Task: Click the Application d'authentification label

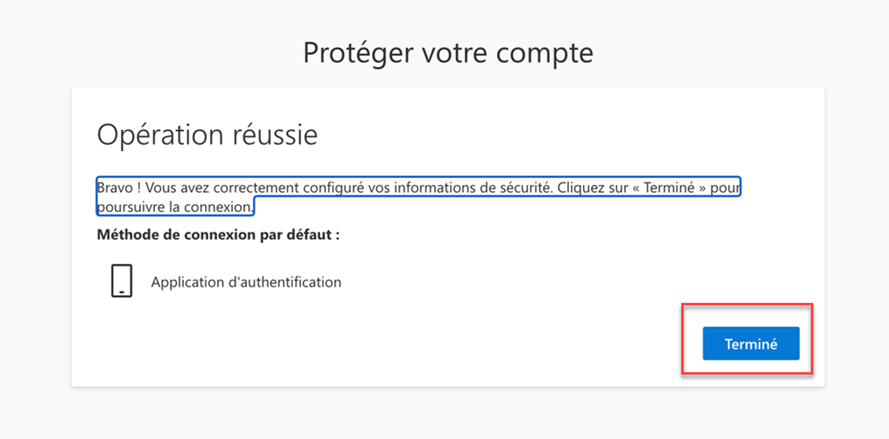Action: (x=246, y=282)
